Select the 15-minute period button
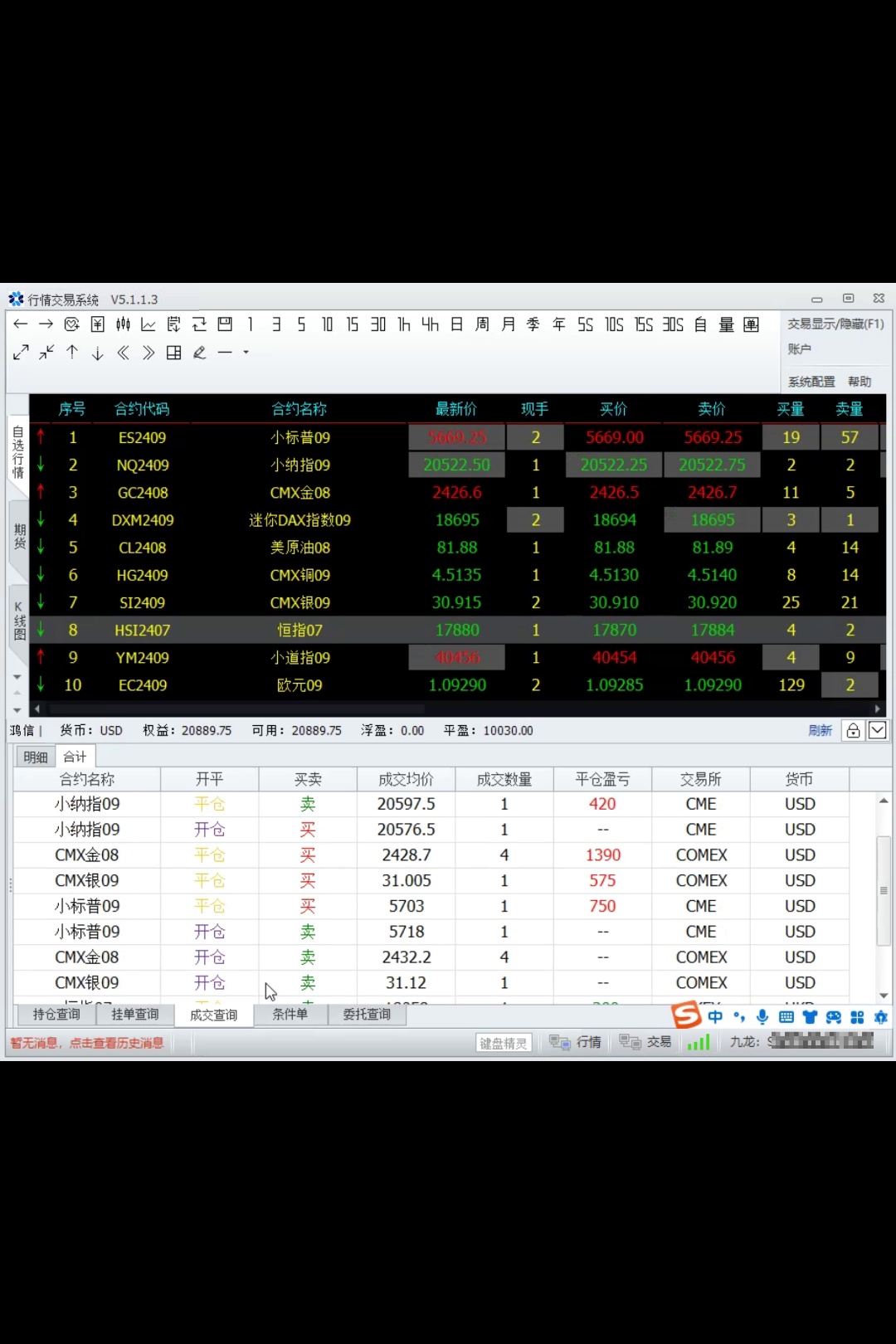896x1344 pixels. [x=353, y=324]
